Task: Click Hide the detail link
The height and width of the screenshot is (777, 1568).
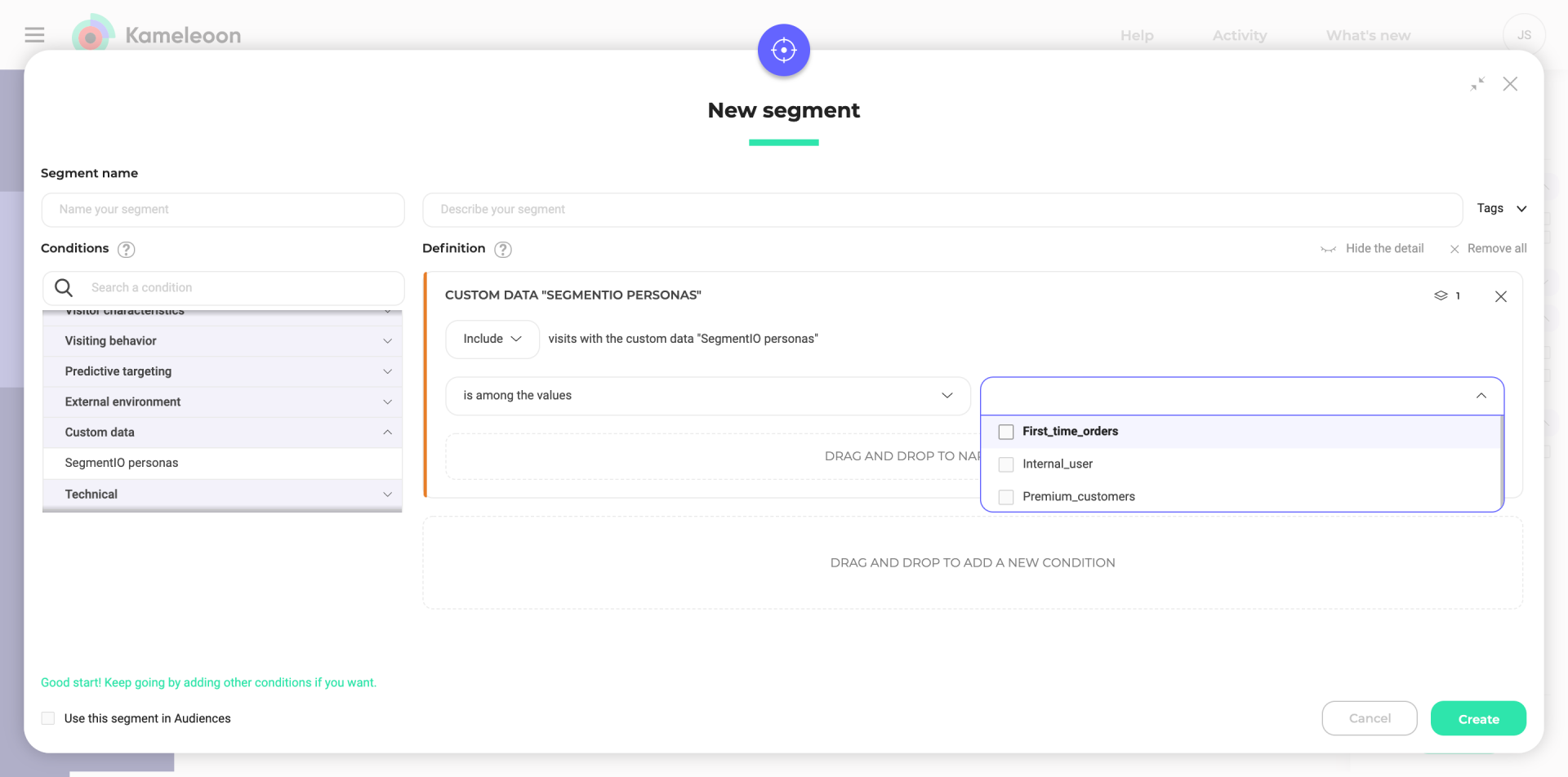Action: [x=1383, y=249]
